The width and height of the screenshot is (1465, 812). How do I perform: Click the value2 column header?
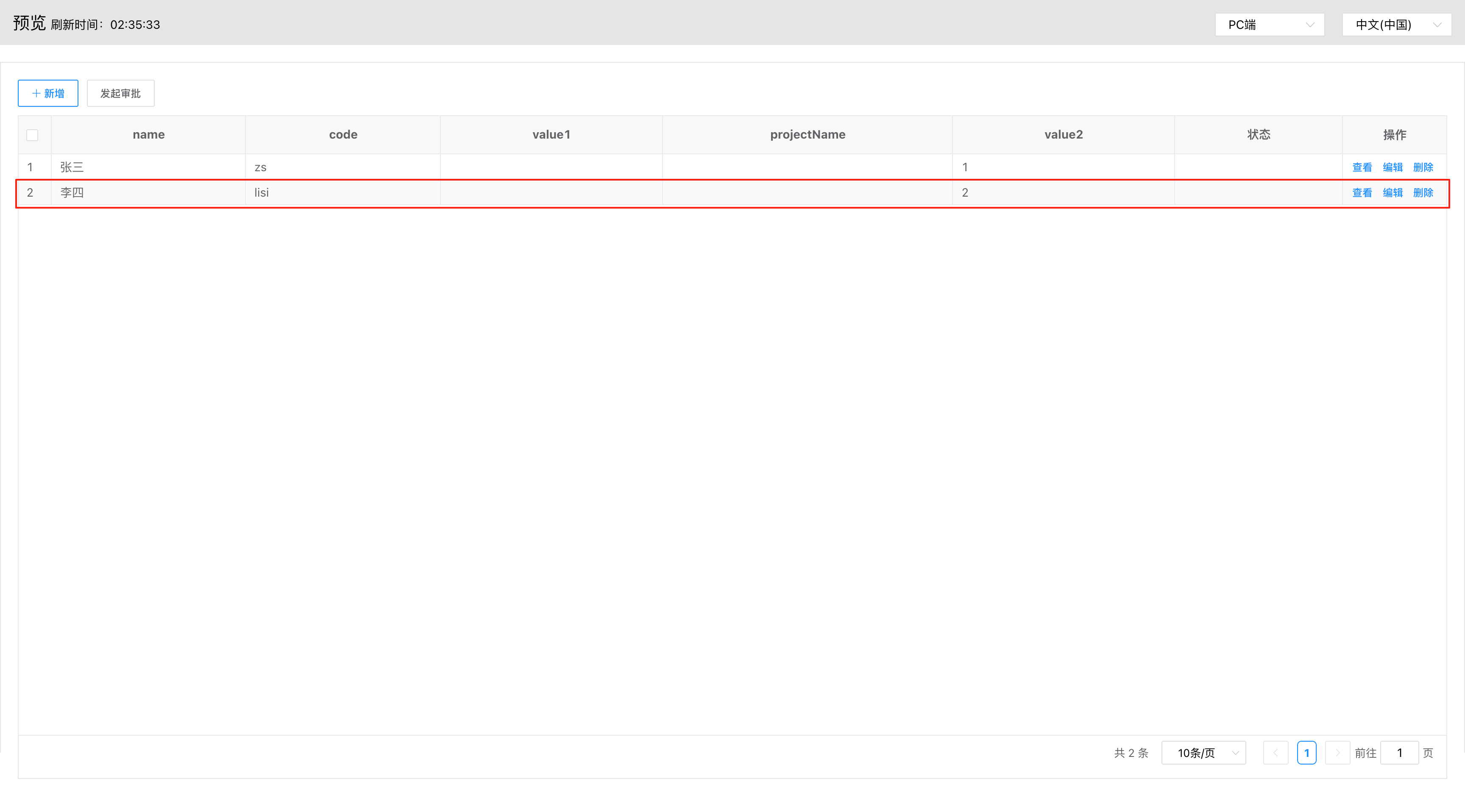1063,135
